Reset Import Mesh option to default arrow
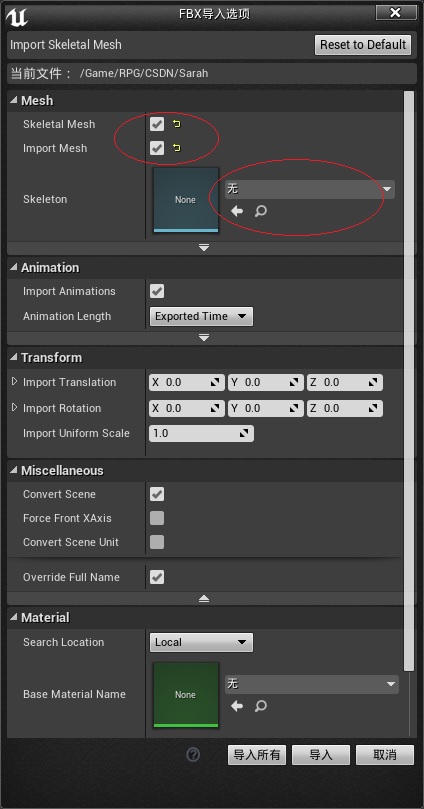Viewport: 424px width, 809px height. [176, 148]
